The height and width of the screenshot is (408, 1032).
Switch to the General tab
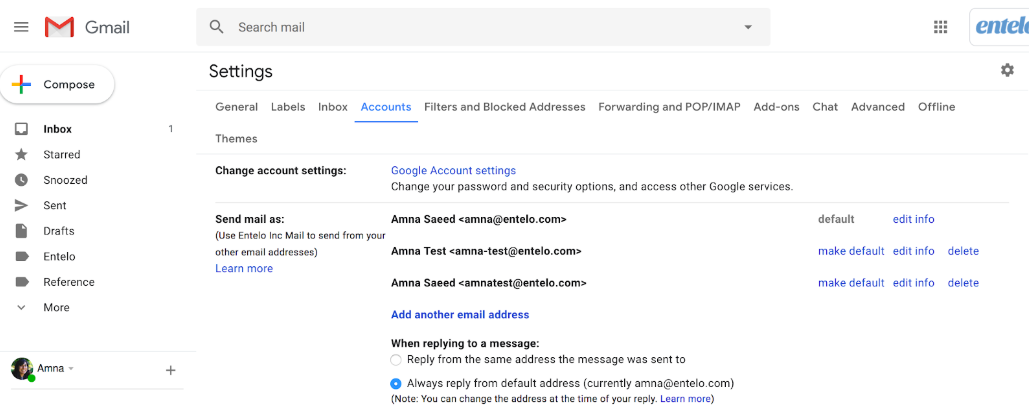(236, 107)
